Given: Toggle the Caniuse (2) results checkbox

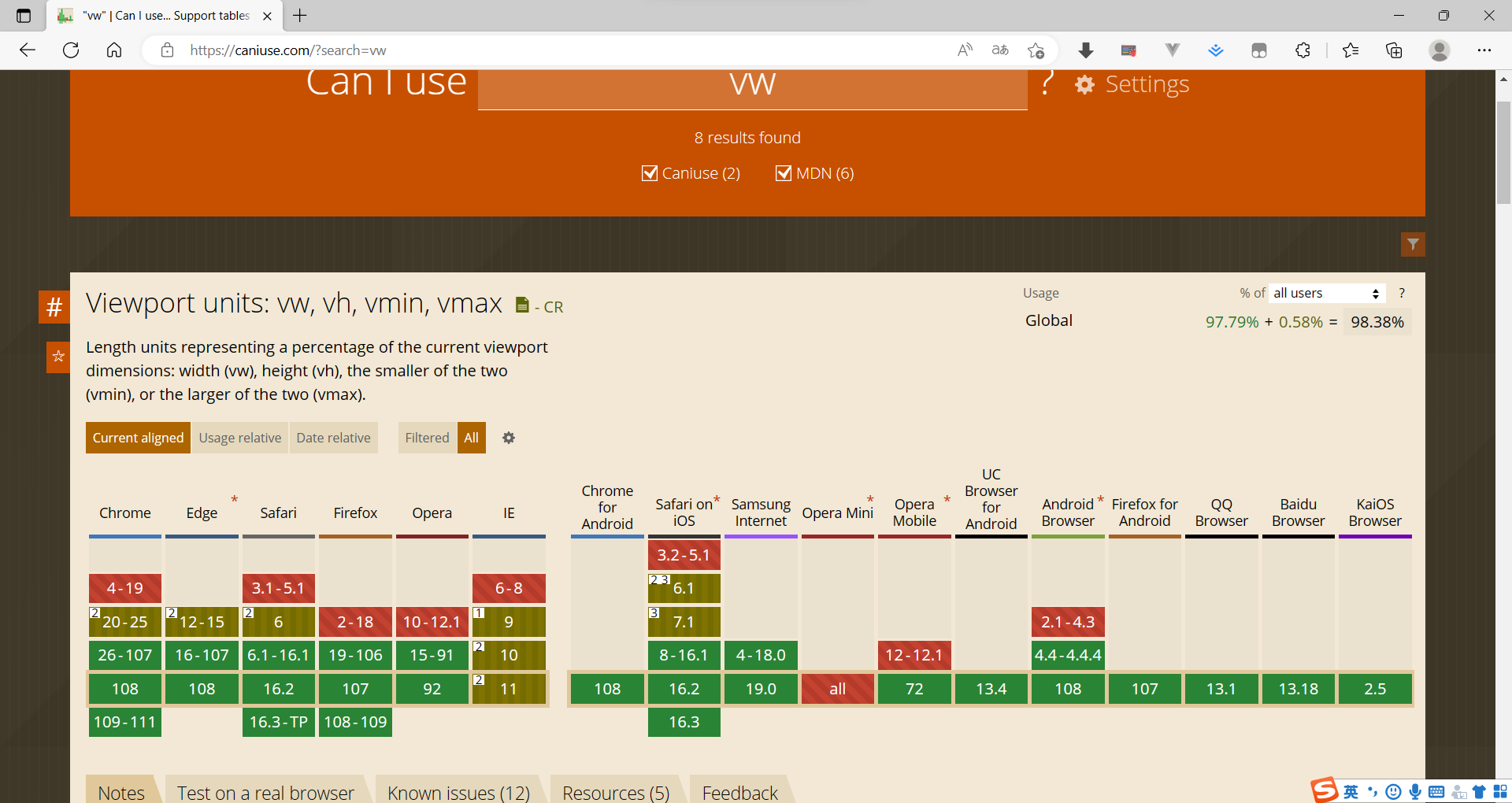Looking at the screenshot, I should tap(650, 173).
